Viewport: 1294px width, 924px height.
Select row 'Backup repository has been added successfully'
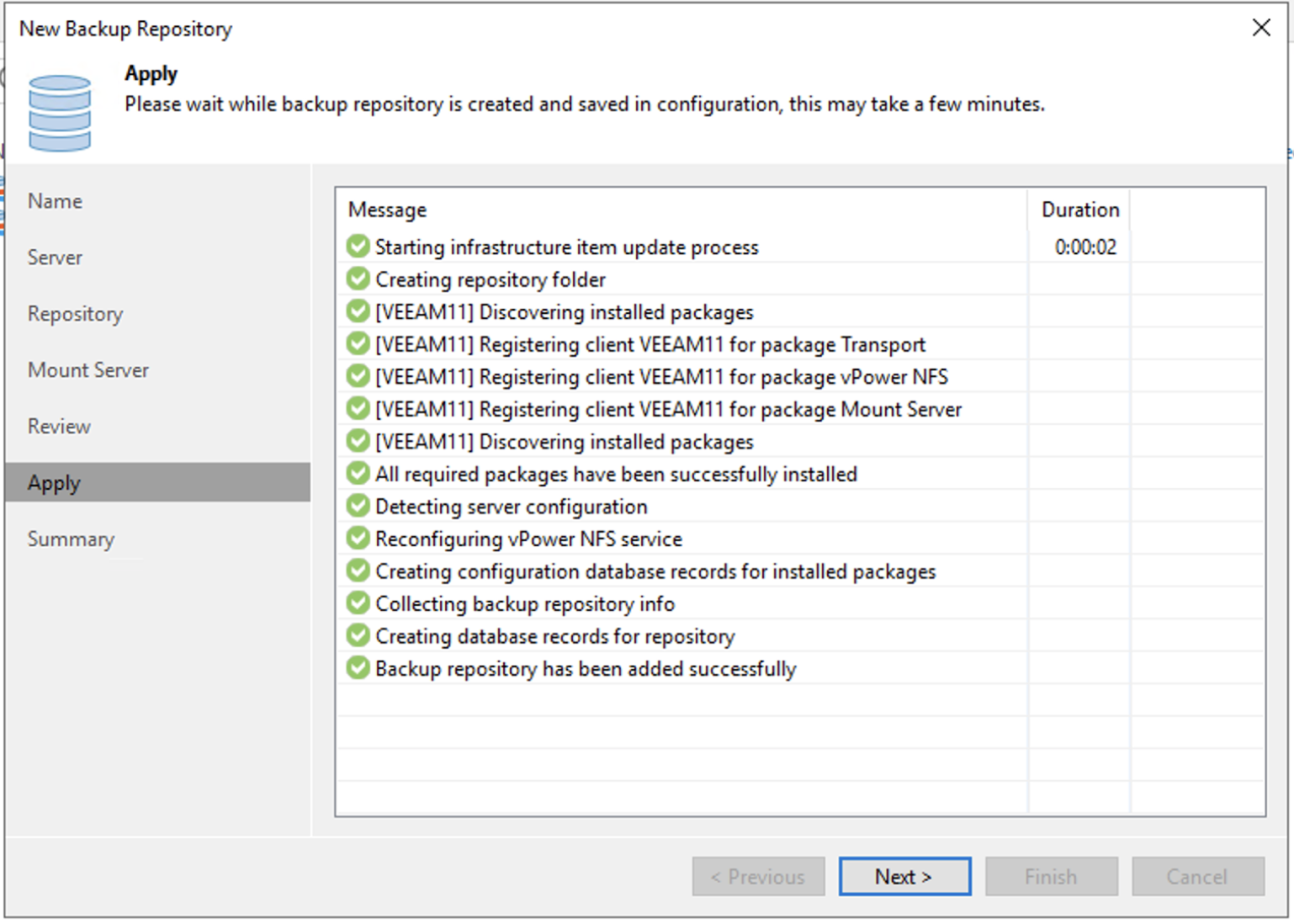coord(800,668)
